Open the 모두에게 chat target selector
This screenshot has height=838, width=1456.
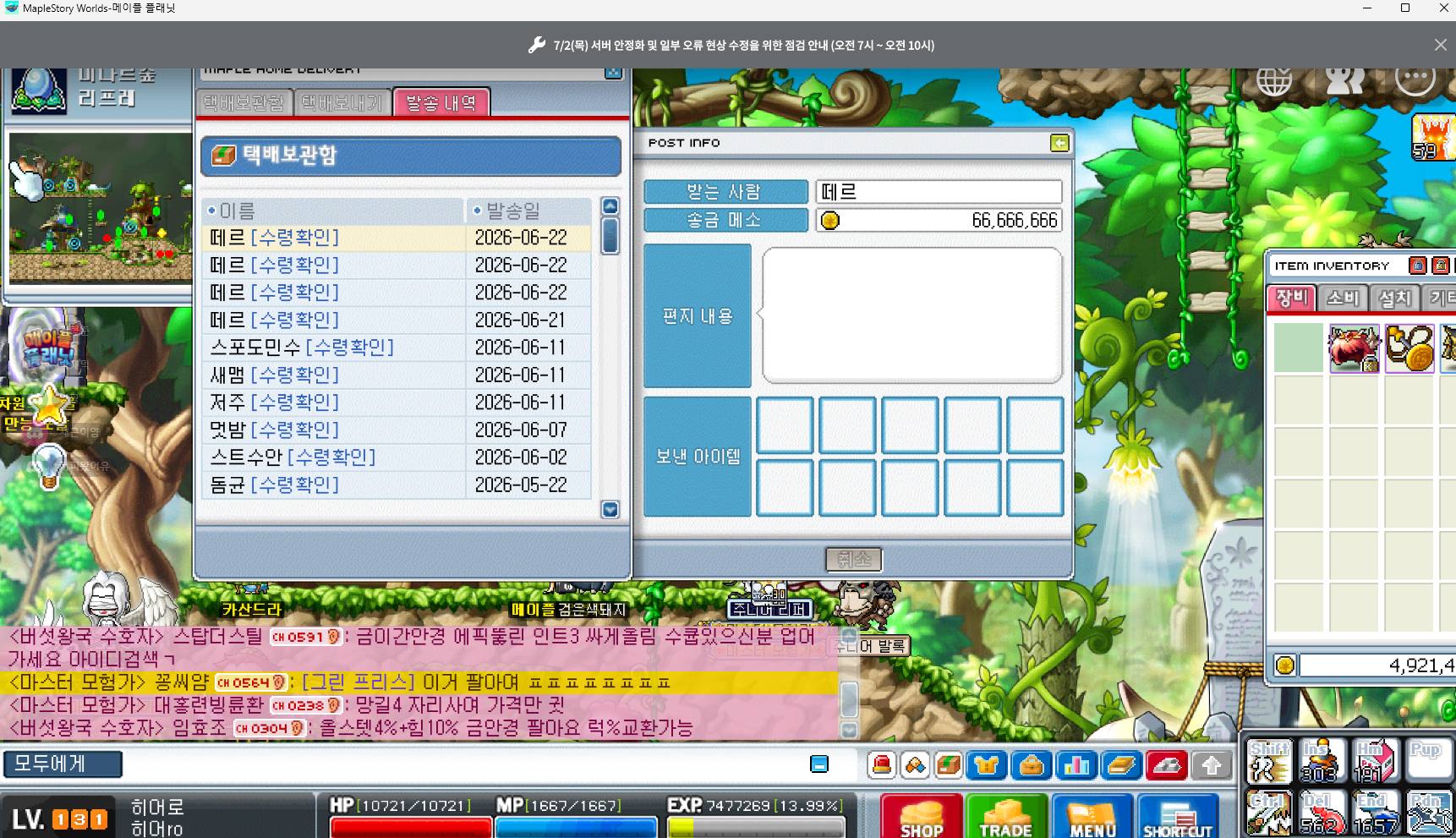[x=63, y=764]
